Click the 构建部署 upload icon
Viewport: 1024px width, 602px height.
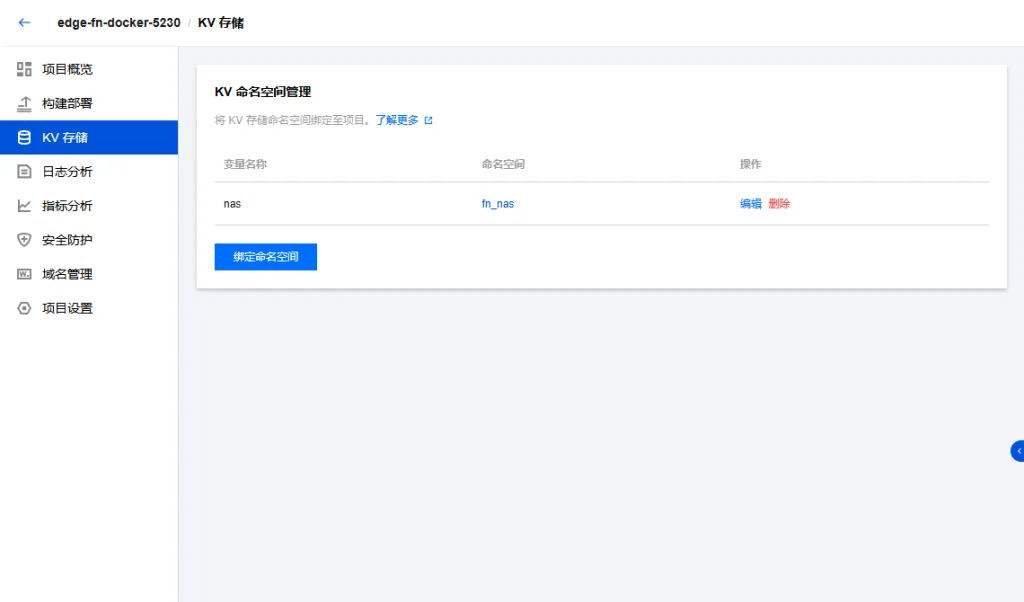point(25,103)
